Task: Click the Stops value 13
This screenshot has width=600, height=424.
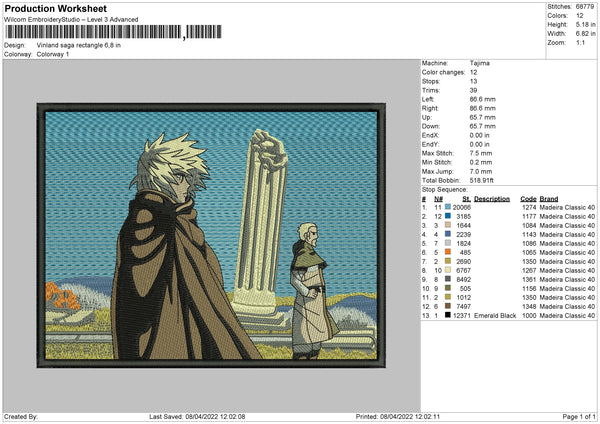Action: (473, 81)
